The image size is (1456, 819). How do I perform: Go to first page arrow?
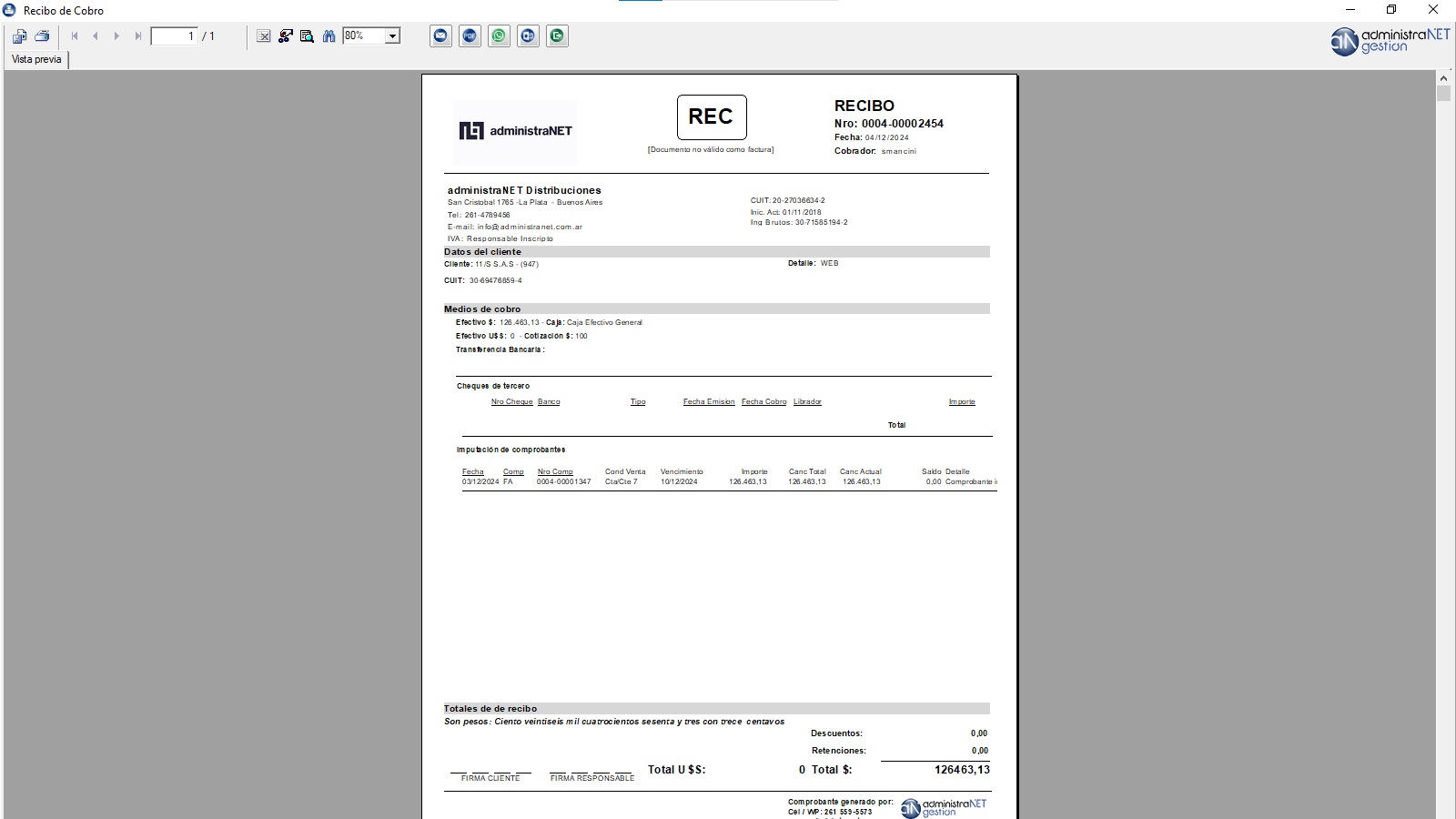(x=75, y=36)
